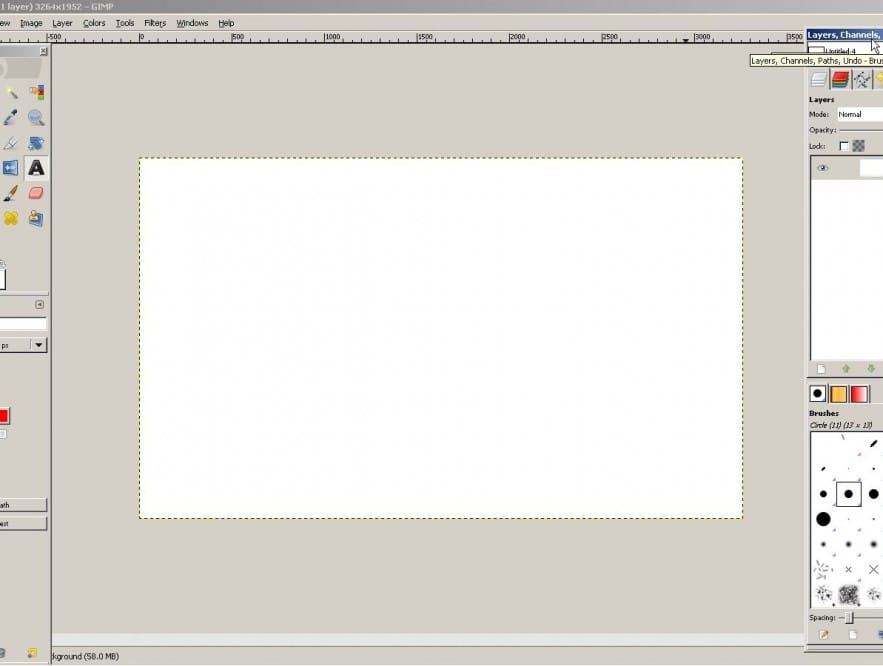Open the layer Mode dropdown showing Normal
883x666 pixels.
tap(858, 114)
